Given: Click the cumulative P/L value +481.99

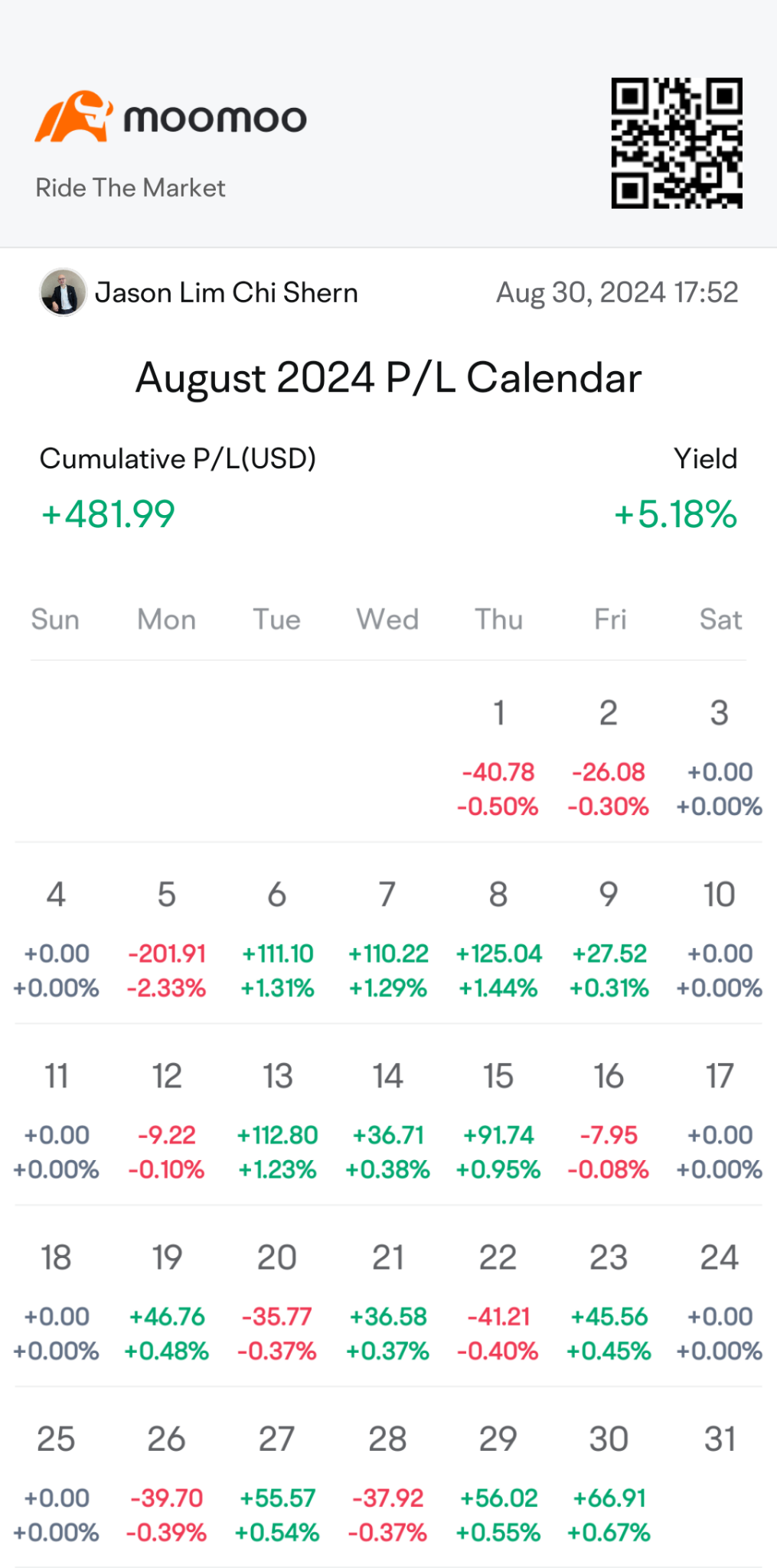Looking at the screenshot, I should pyautogui.click(x=108, y=513).
